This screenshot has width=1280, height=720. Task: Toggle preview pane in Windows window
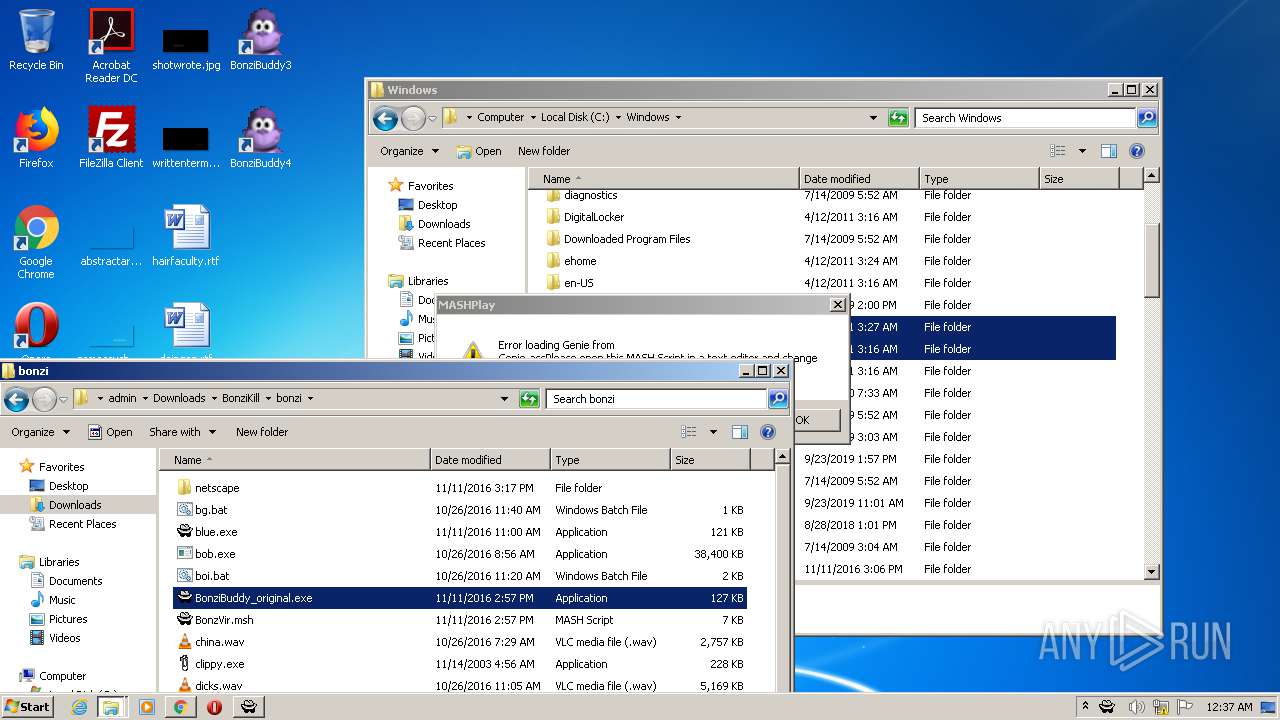pos(1109,151)
